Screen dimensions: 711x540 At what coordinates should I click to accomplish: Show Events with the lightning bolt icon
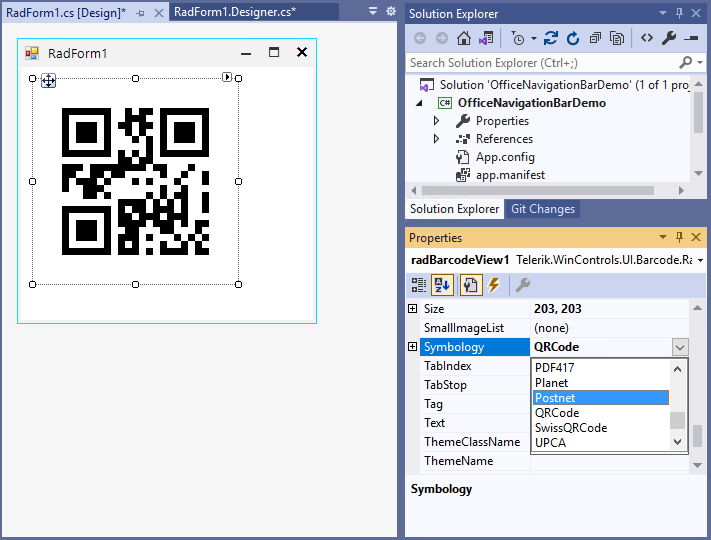coord(494,285)
